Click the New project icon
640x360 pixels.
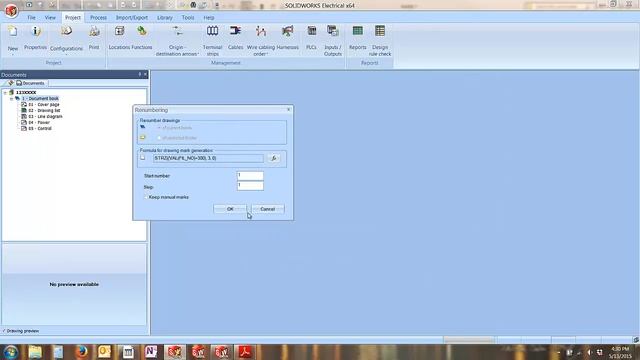point(13,39)
